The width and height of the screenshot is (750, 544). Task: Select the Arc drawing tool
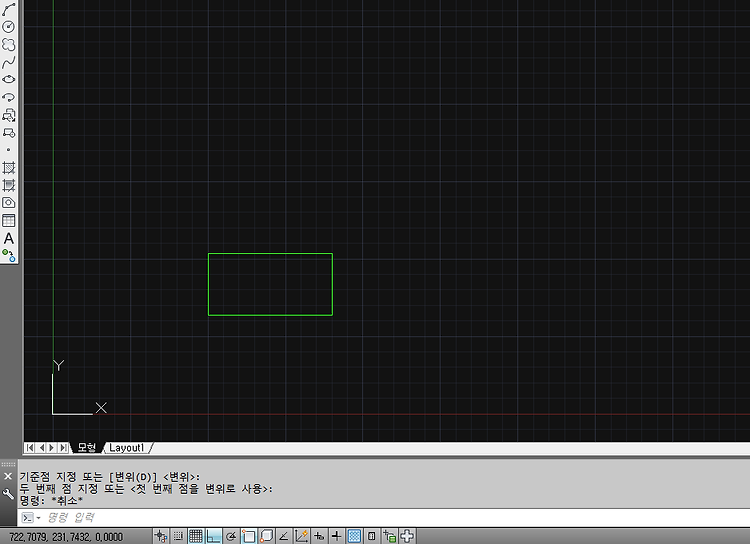click(x=9, y=10)
